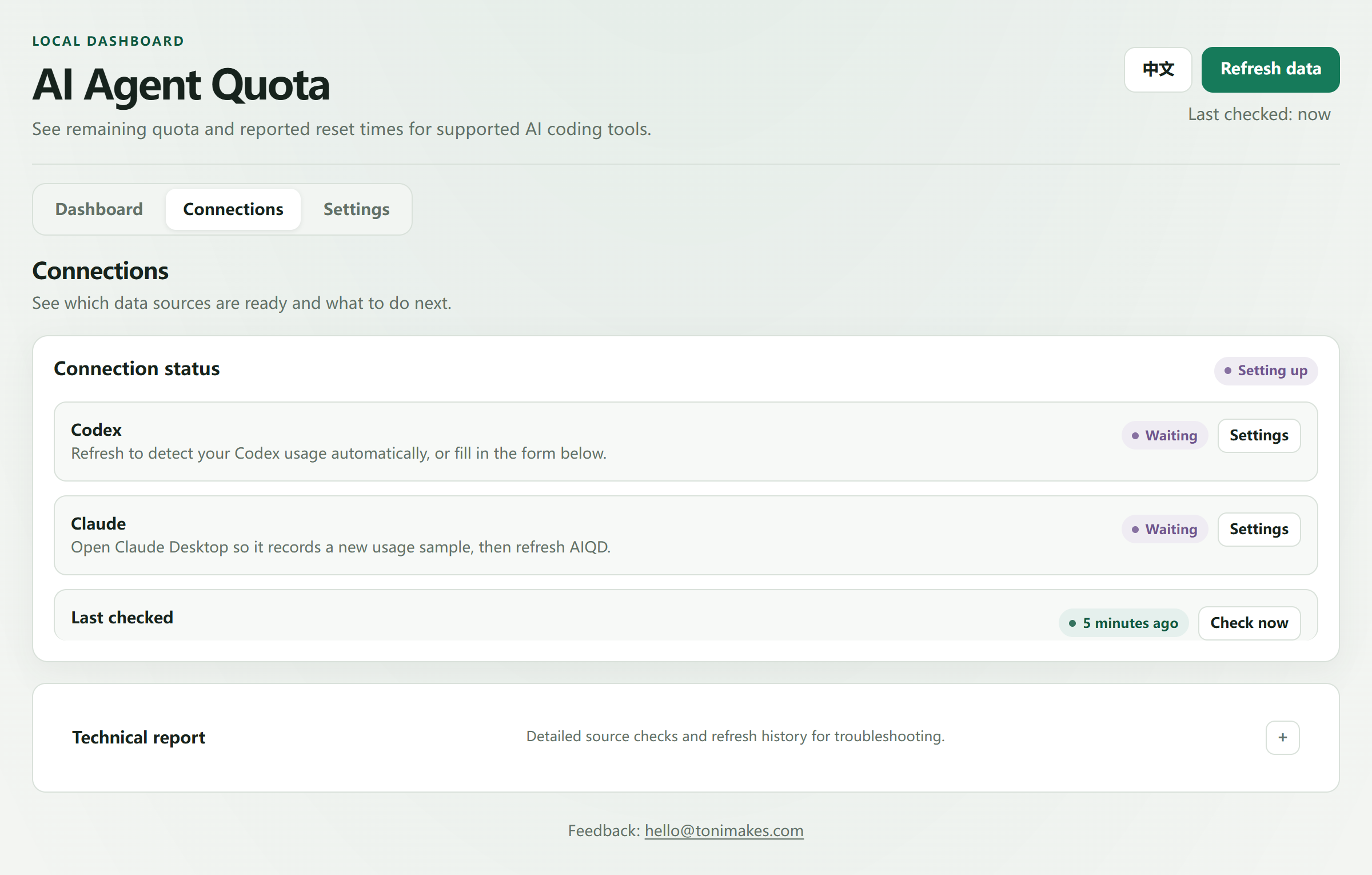The width and height of the screenshot is (1372, 875).
Task: Click the 5 minutes ago status pill
Action: (1123, 623)
